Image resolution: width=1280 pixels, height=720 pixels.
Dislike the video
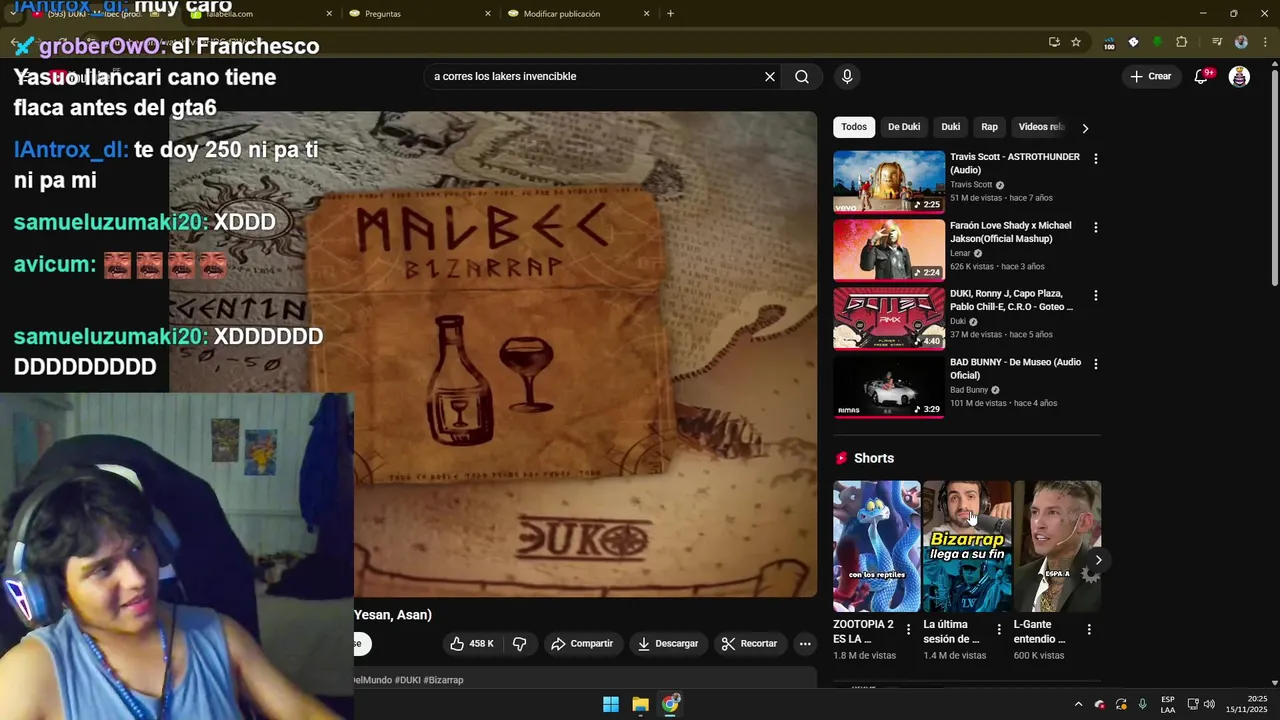coord(520,644)
